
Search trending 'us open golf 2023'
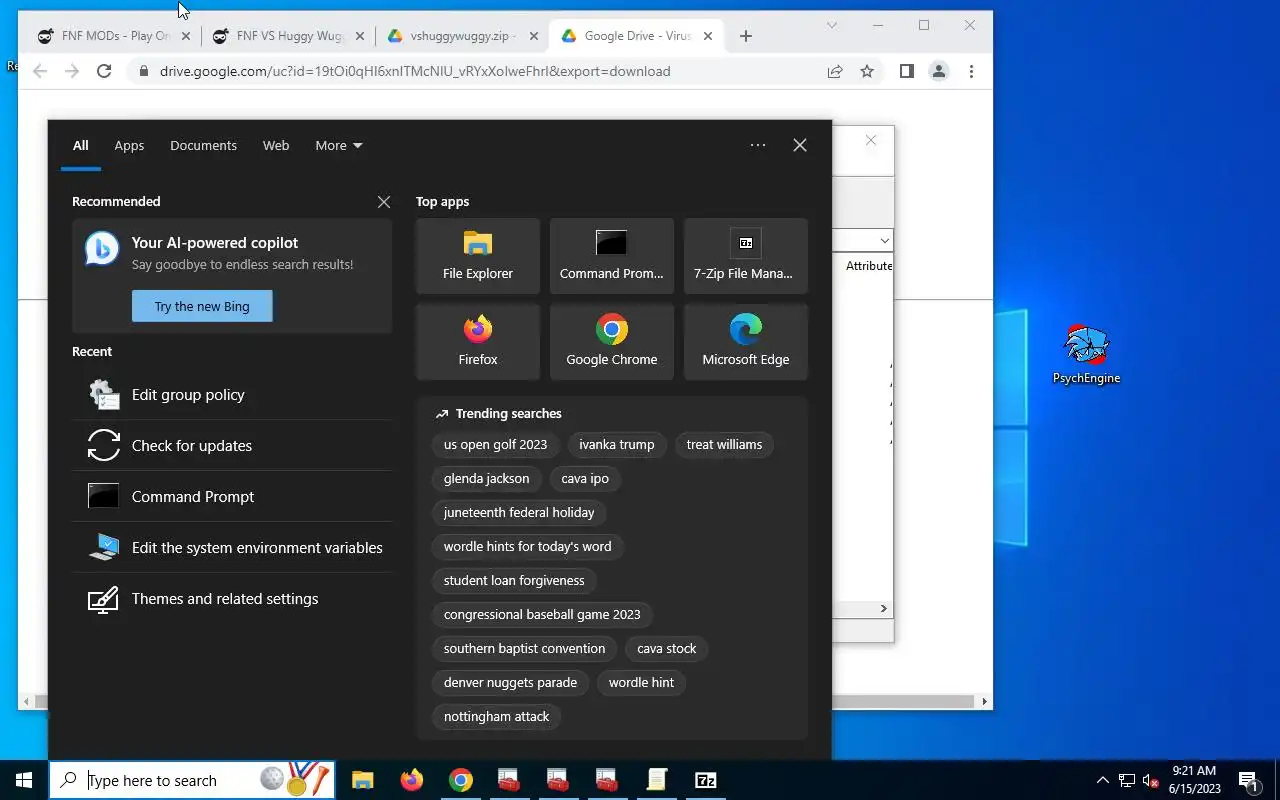496,445
